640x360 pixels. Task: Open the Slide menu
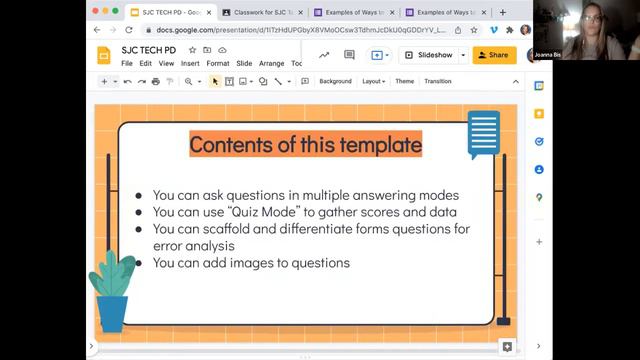(x=244, y=63)
